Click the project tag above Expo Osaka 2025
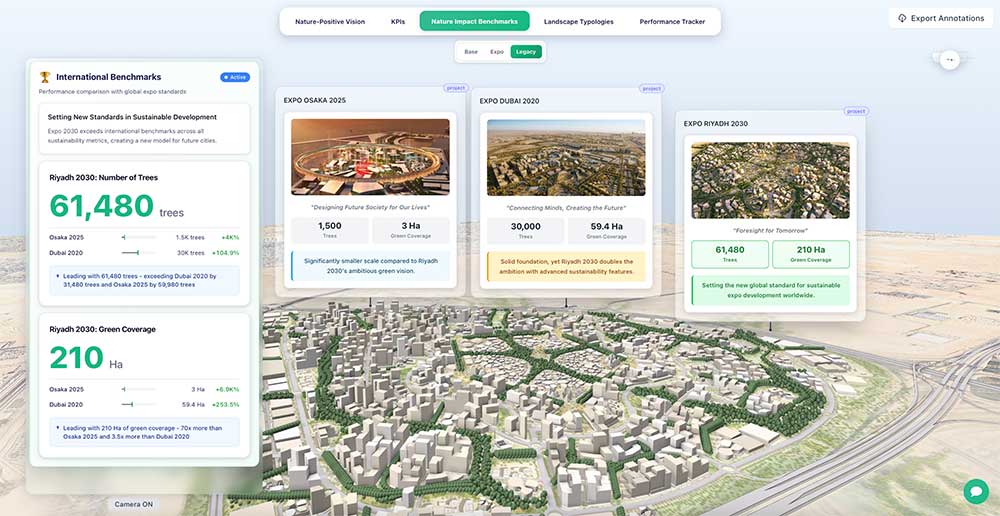Image resolution: width=1000 pixels, height=516 pixels. pos(456,88)
